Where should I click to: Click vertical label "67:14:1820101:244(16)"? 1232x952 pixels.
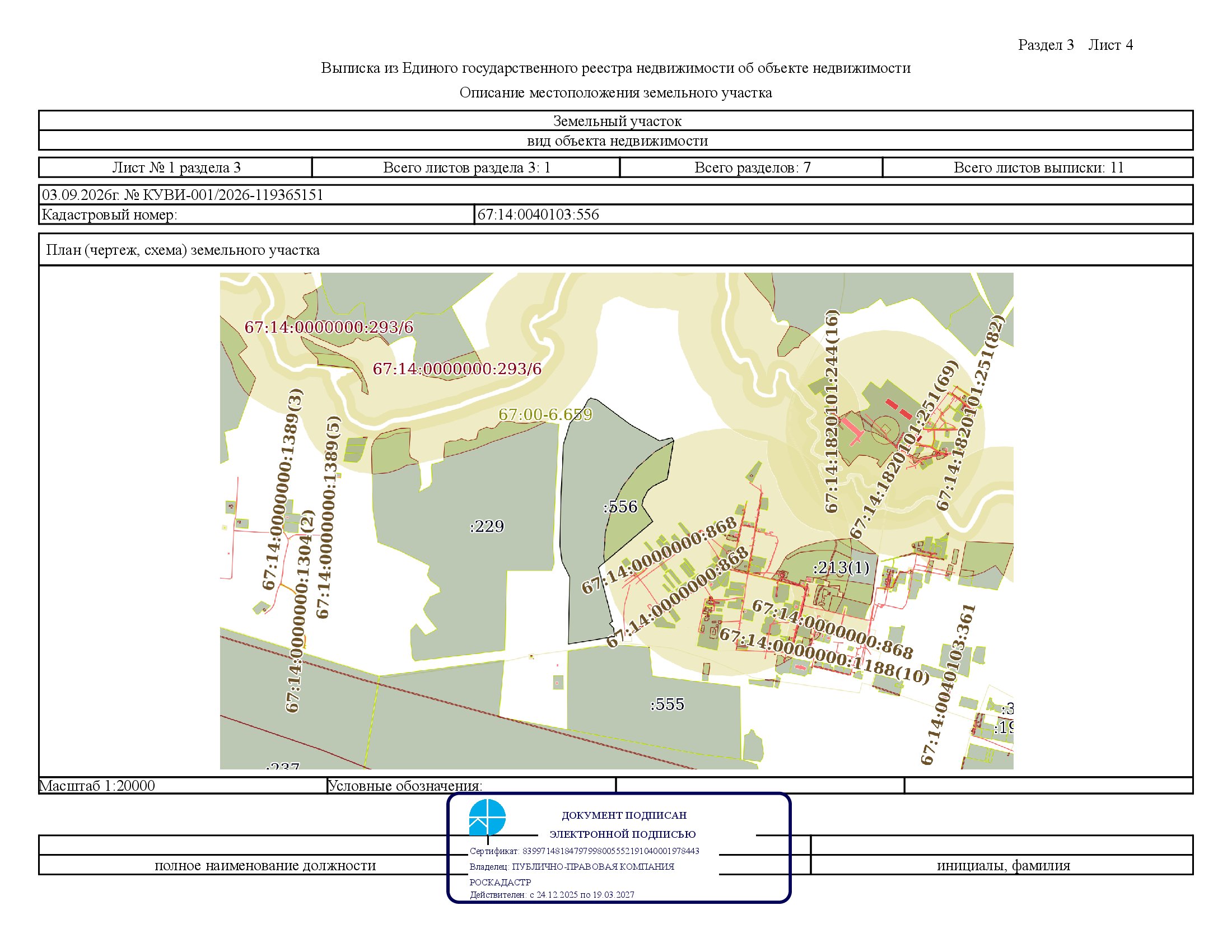(832, 411)
